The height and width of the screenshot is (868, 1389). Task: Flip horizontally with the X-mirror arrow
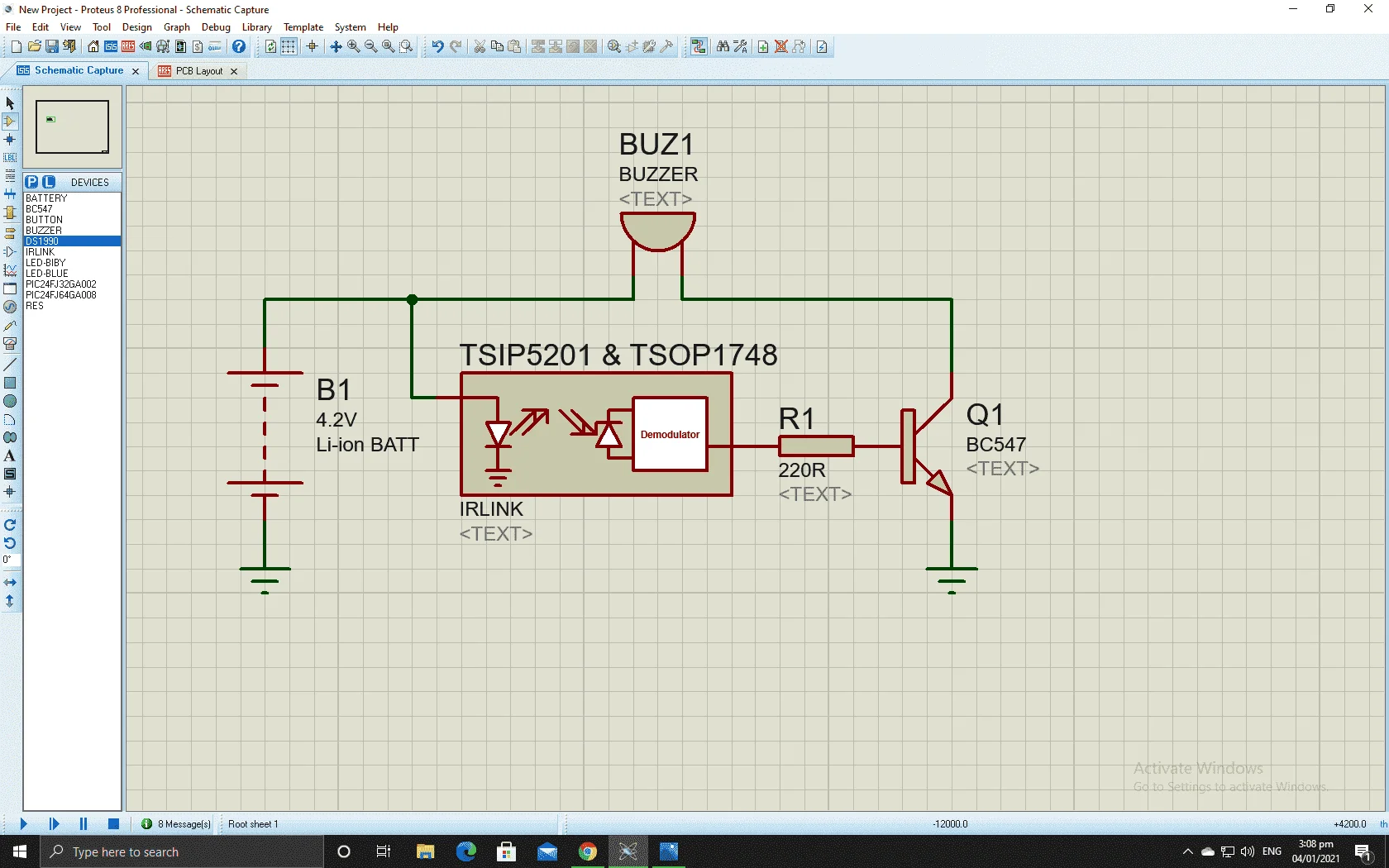pos(10,583)
